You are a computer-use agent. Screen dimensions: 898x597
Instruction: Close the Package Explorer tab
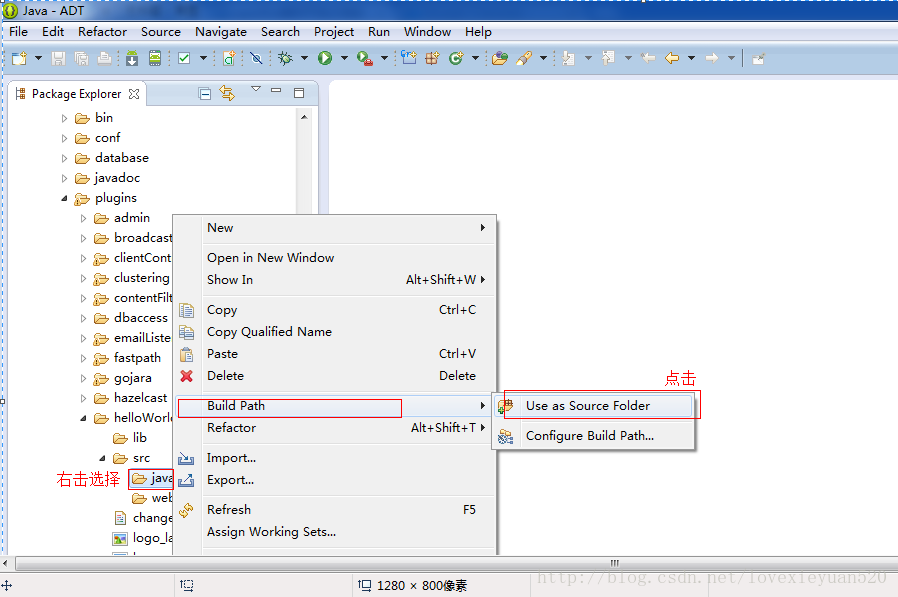pos(134,94)
